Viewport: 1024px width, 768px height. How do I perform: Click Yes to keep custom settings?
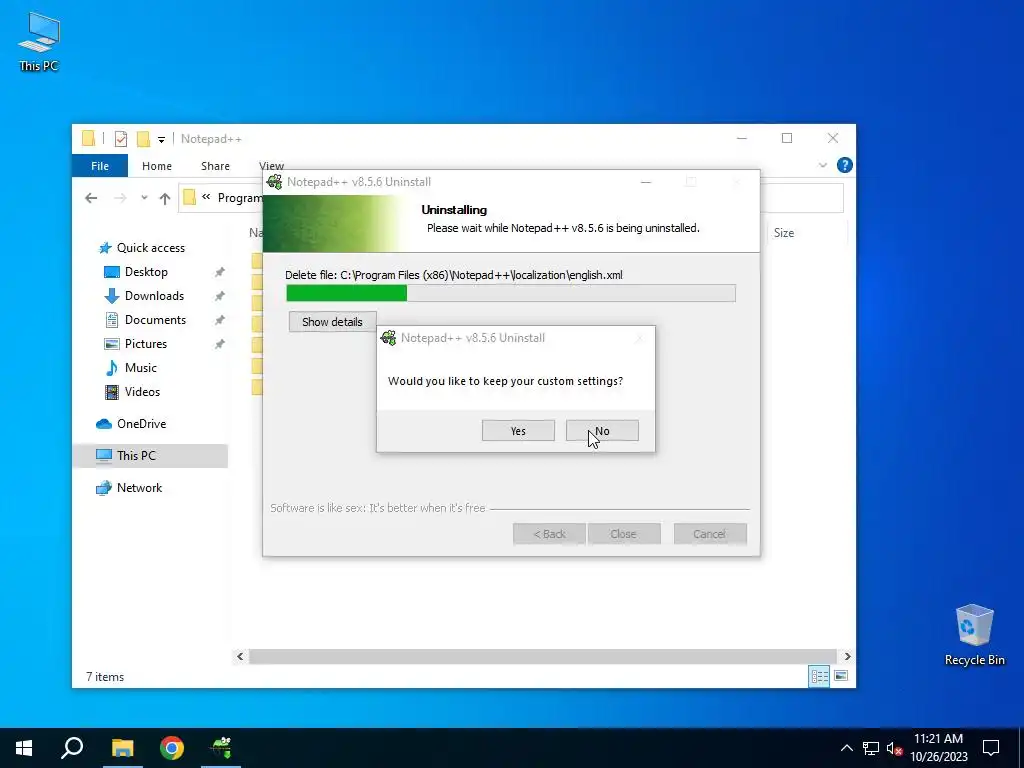tap(518, 431)
